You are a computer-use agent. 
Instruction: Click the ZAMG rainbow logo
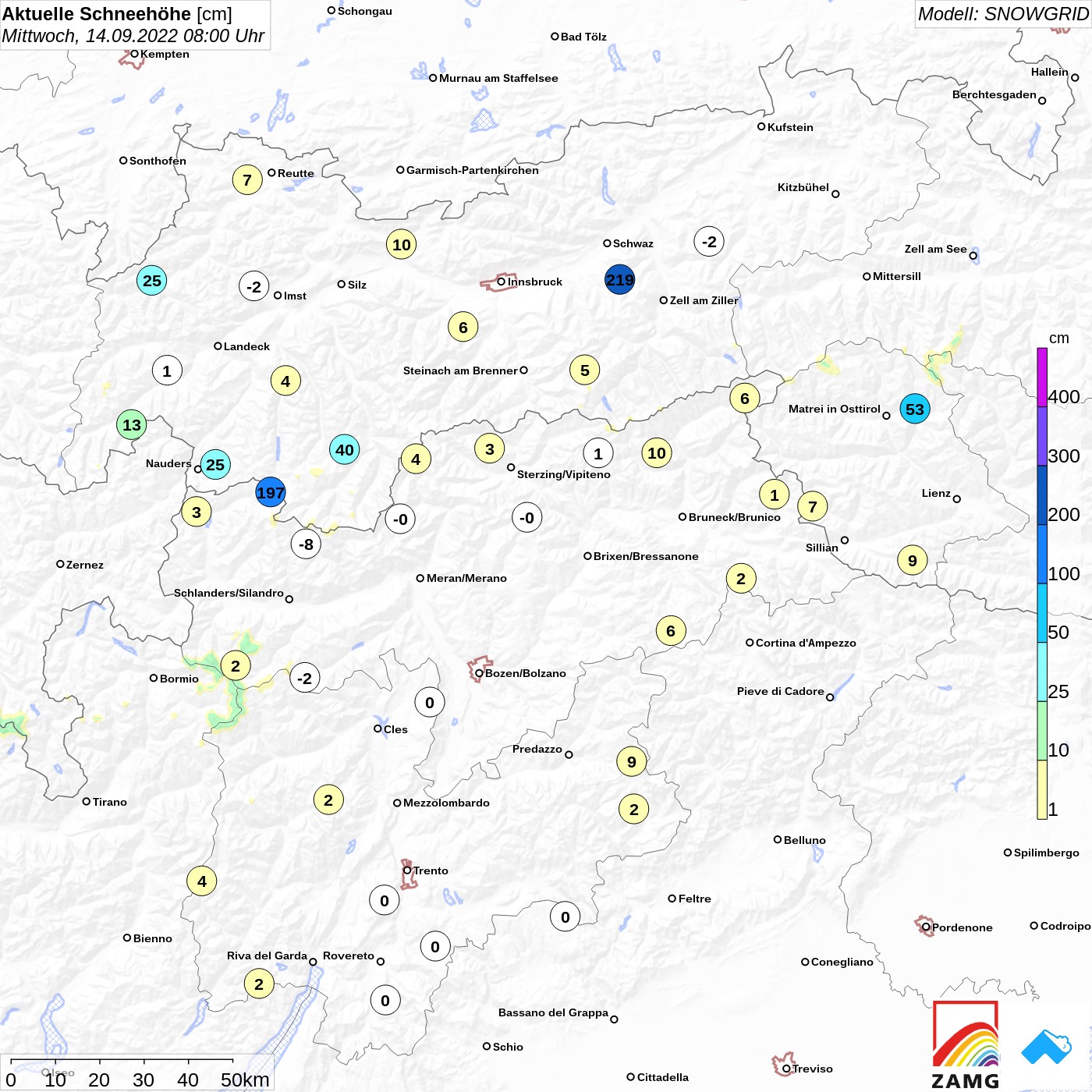coord(966,1045)
